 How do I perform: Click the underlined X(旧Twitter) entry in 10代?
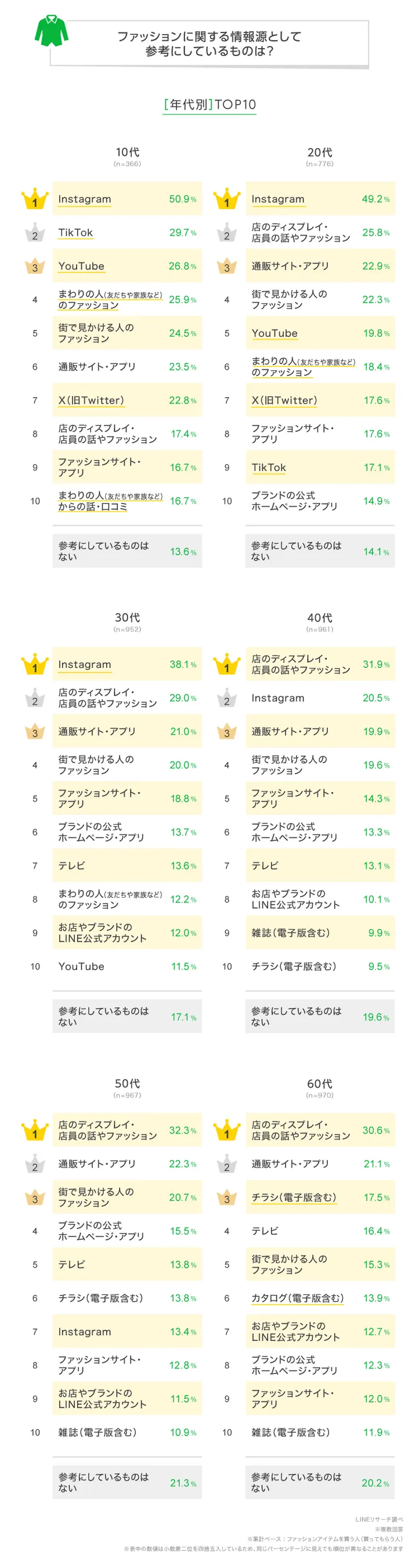91,401
